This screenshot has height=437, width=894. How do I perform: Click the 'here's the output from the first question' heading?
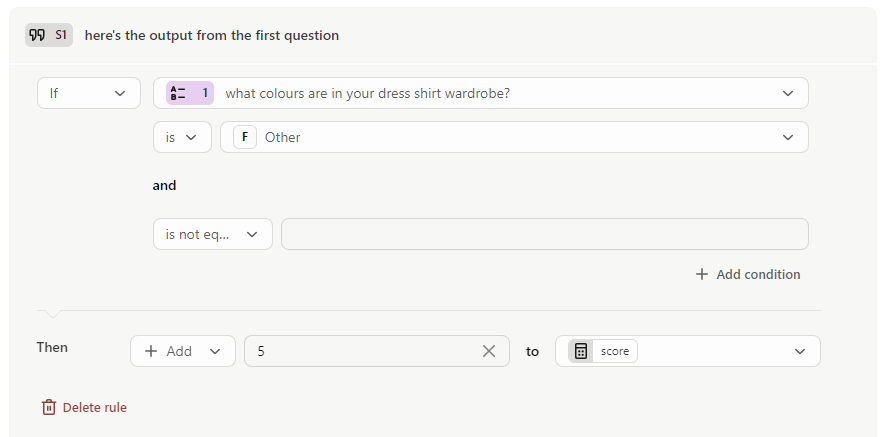(x=212, y=35)
